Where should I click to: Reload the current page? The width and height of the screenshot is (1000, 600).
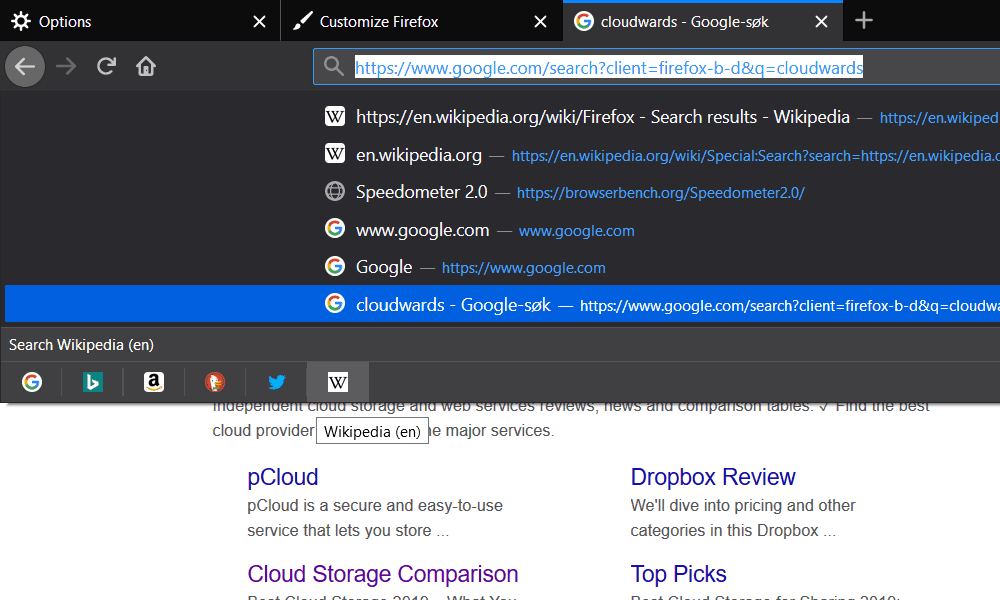106,66
